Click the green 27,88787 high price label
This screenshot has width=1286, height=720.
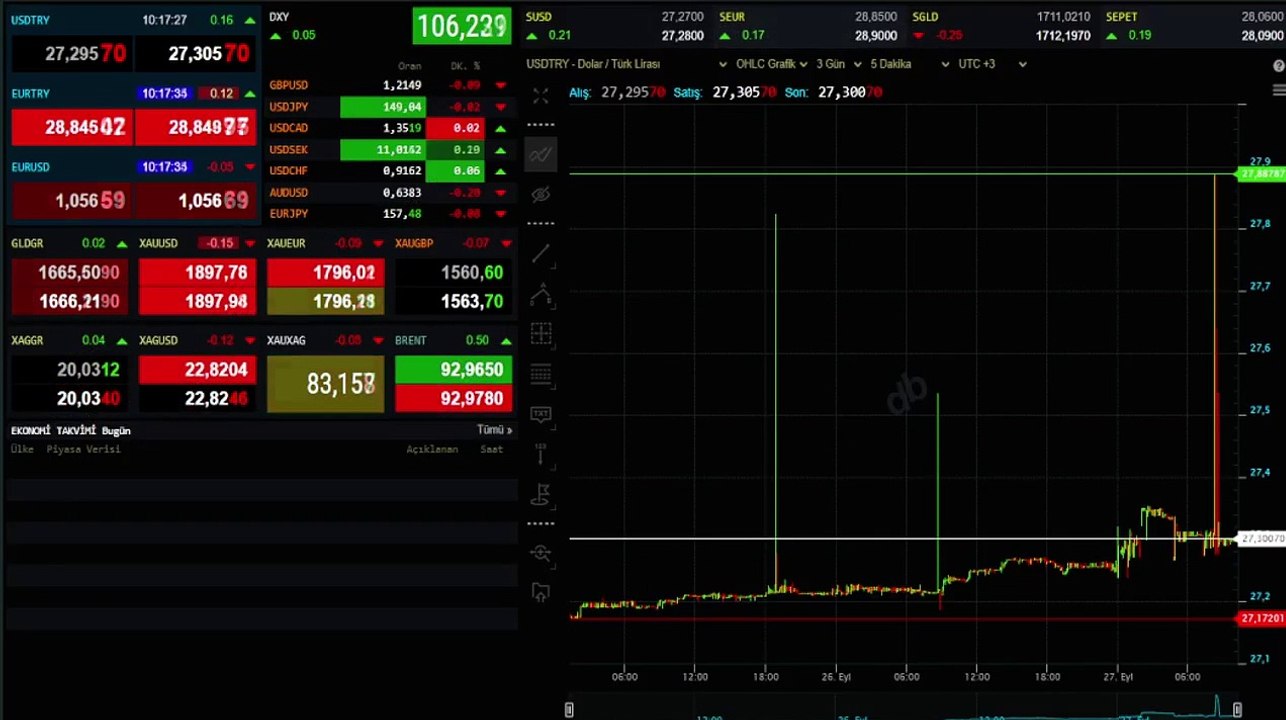1262,174
